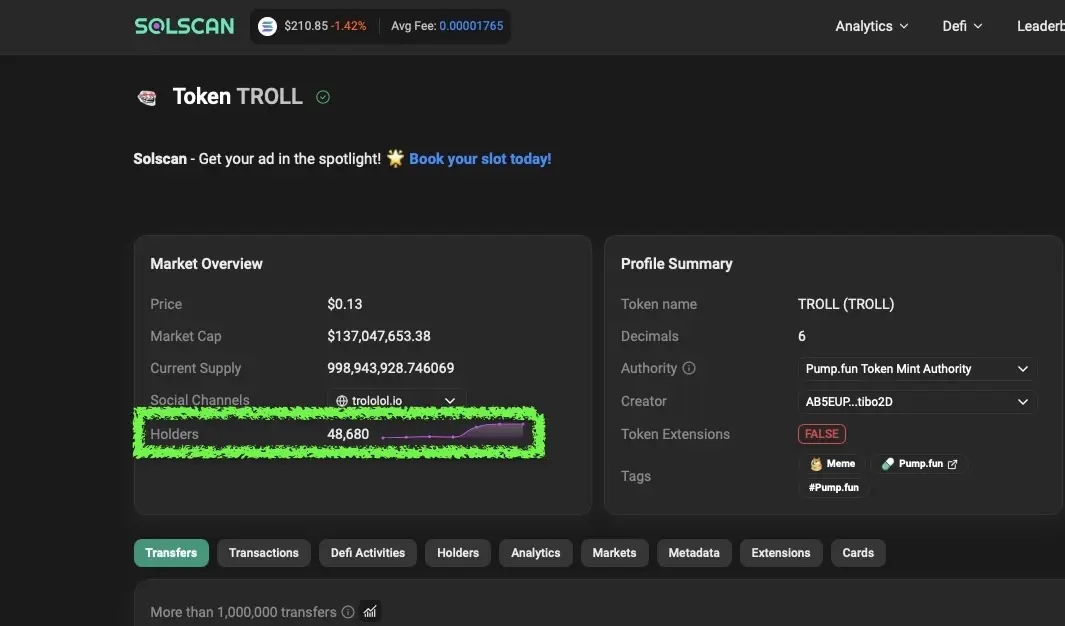Click the Market Overview heading
This screenshot has width=1065, height=626.
[x=206, y=263]
